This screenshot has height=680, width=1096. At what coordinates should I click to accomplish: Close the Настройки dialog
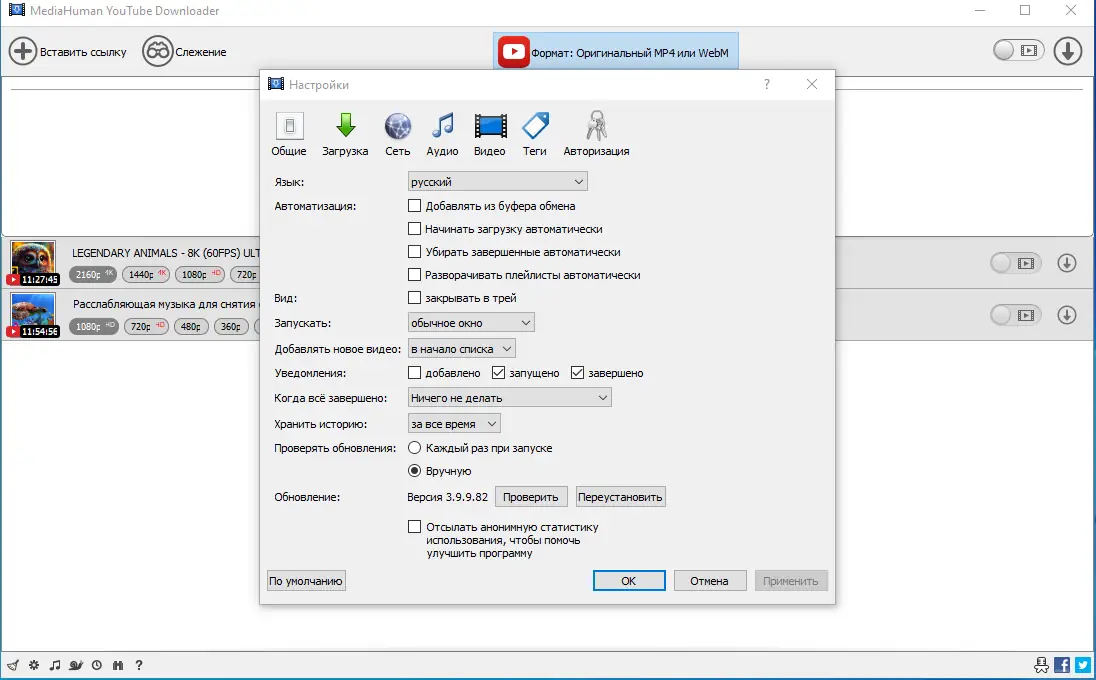[x=812, y=84]
